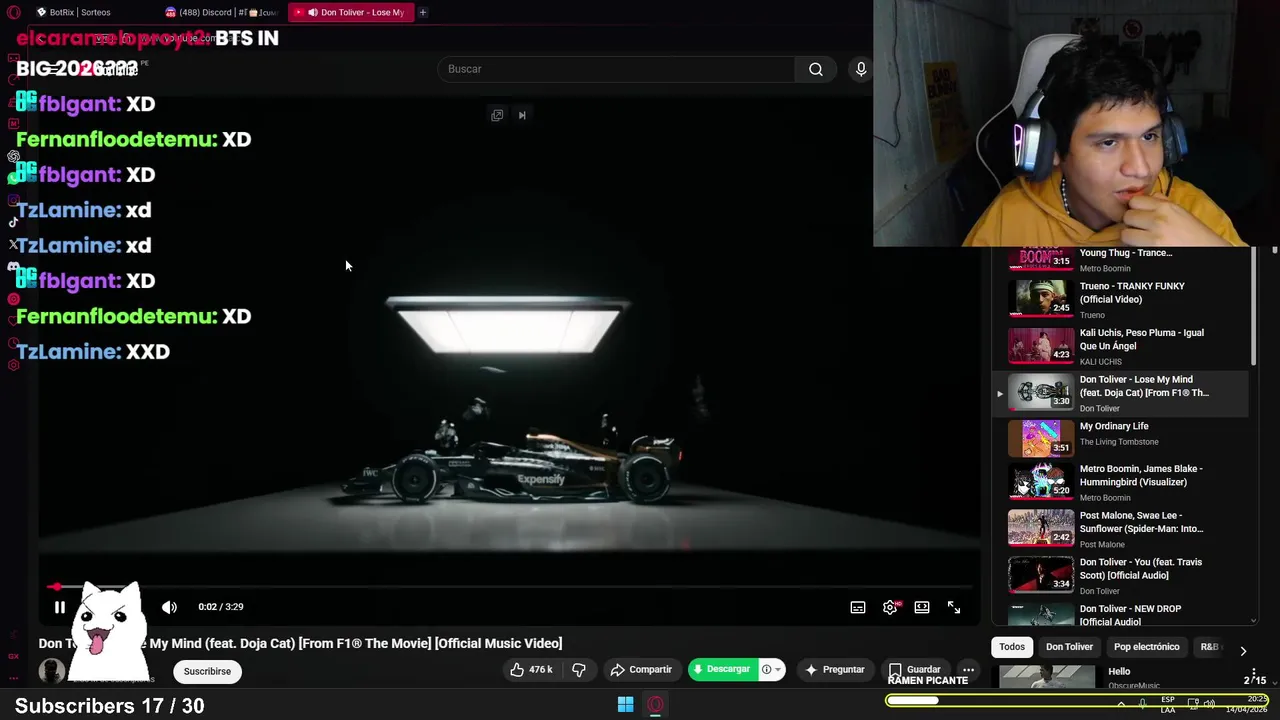Show more filter chips arrow
This screenshot has height=720, width=1280.
[x=1243, y=650]
